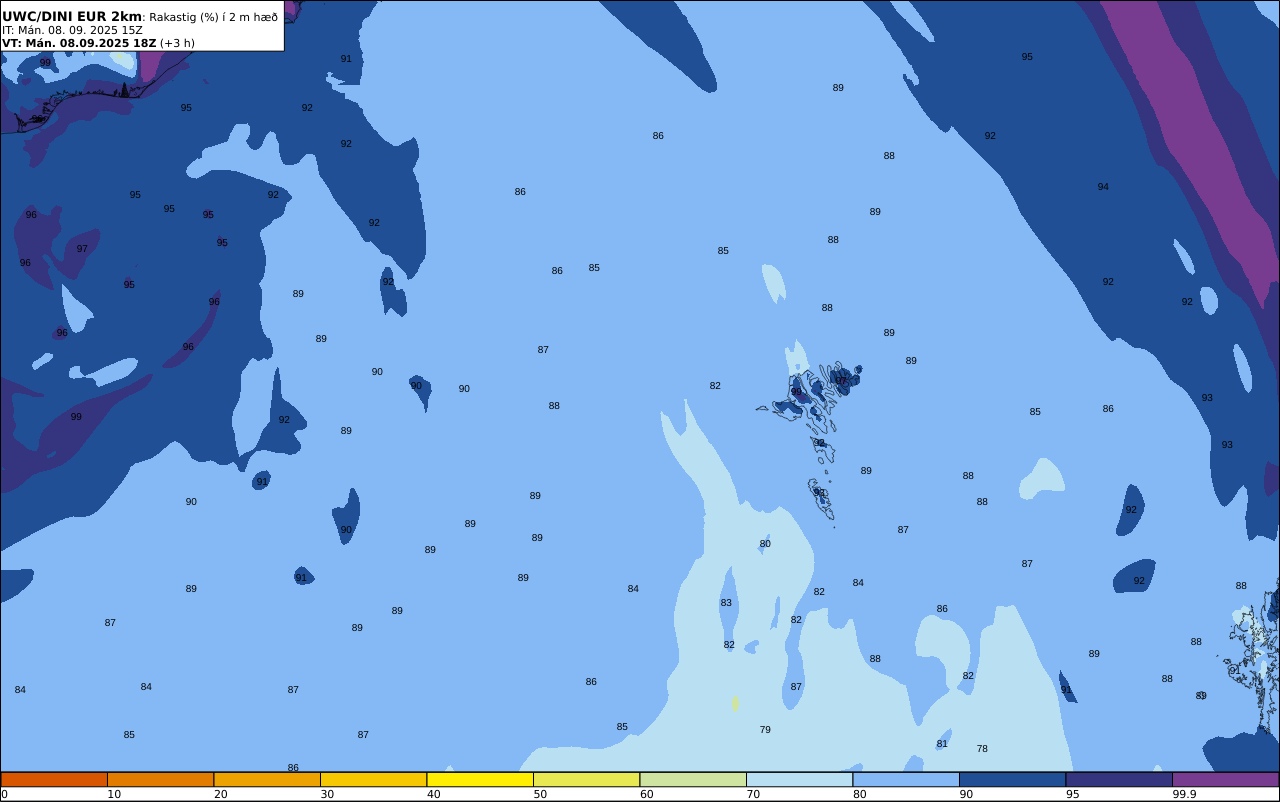Click the title text "UWC/DINI EUR 2km"
Image resolution: width=1280 pixels, height=802 pixels.
click(x=72, y=17)
